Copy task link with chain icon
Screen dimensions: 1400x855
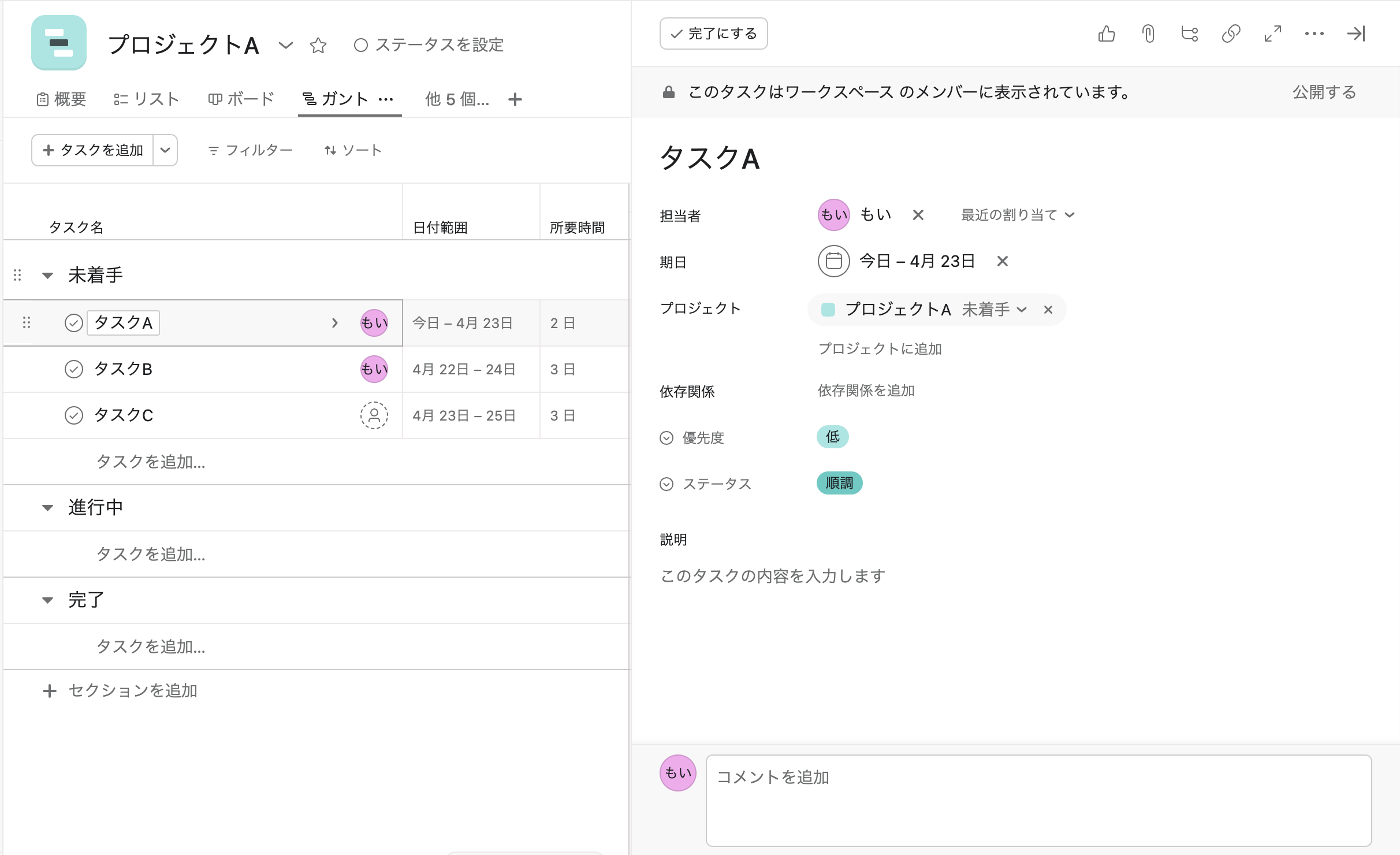[1231, 34]
